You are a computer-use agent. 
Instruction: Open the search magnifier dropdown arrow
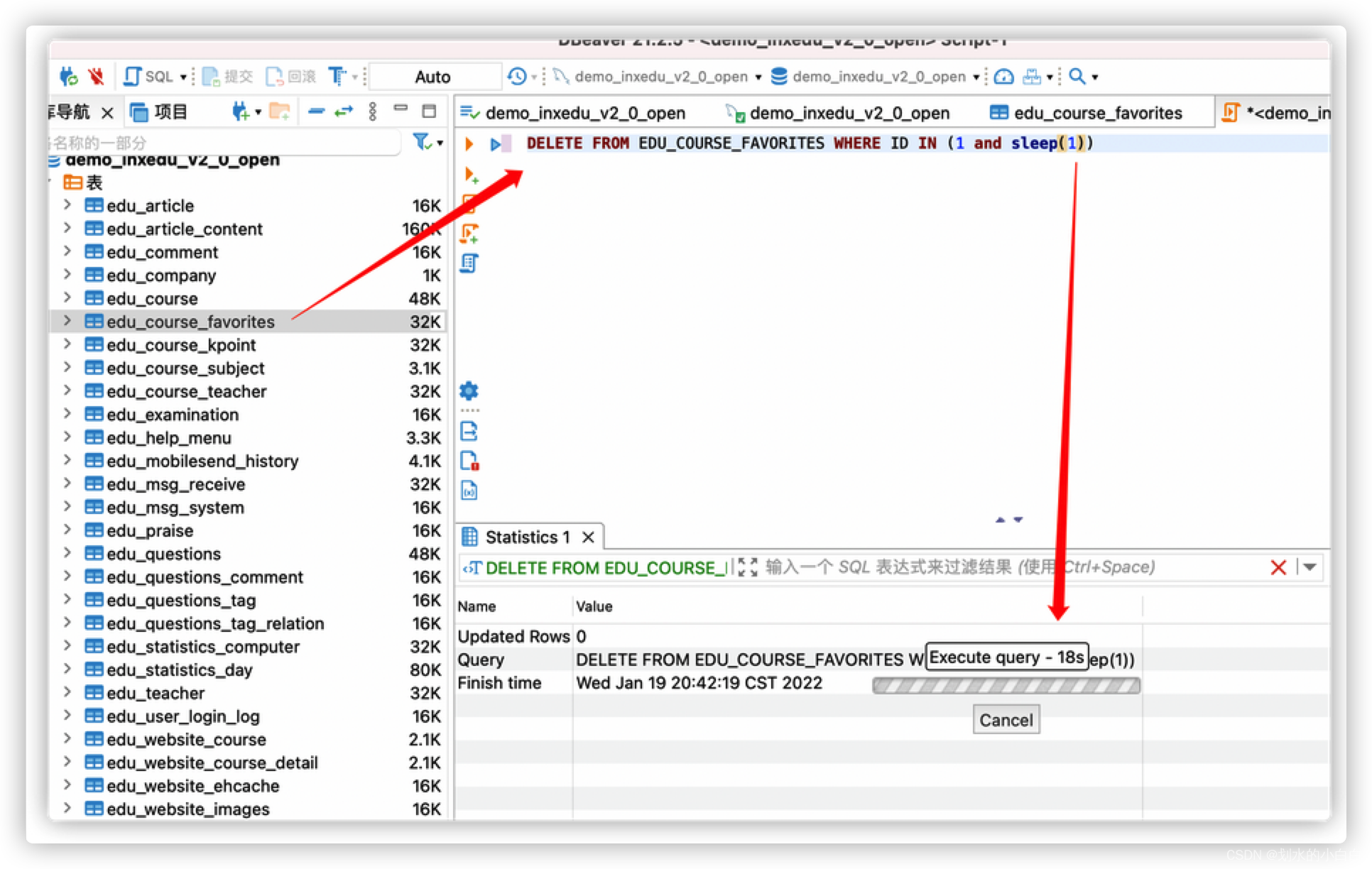[x=1095, y=77]
